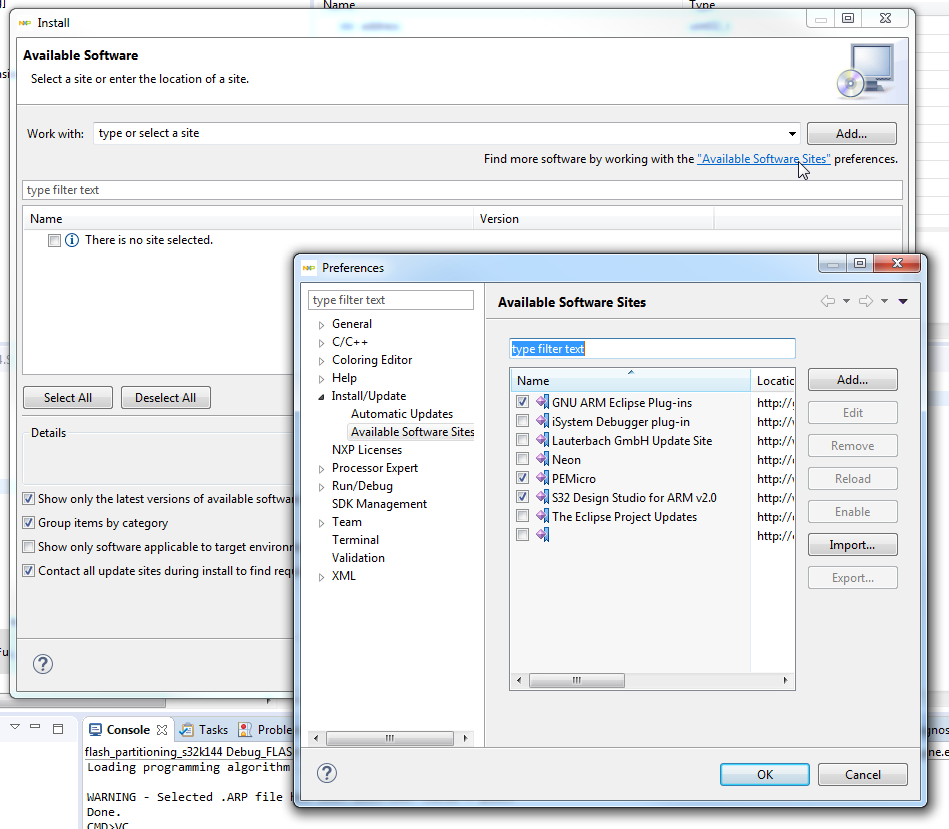Expand the Coloring Editor node
This screenshot has height=829, width=949.
321,361
